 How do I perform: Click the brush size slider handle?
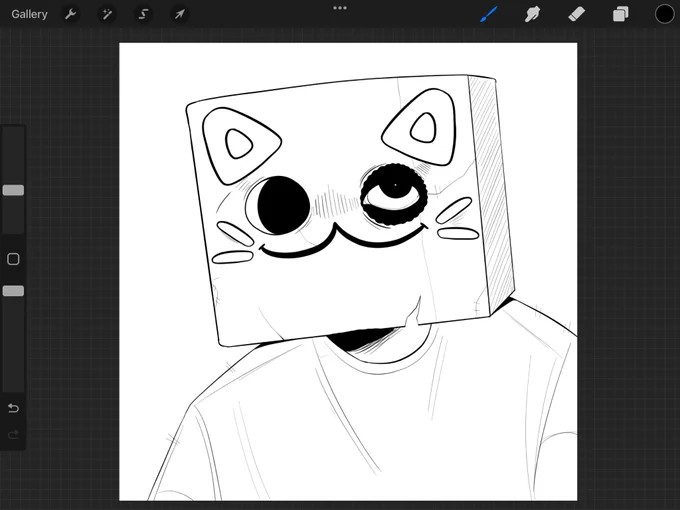tap(13, 190)
